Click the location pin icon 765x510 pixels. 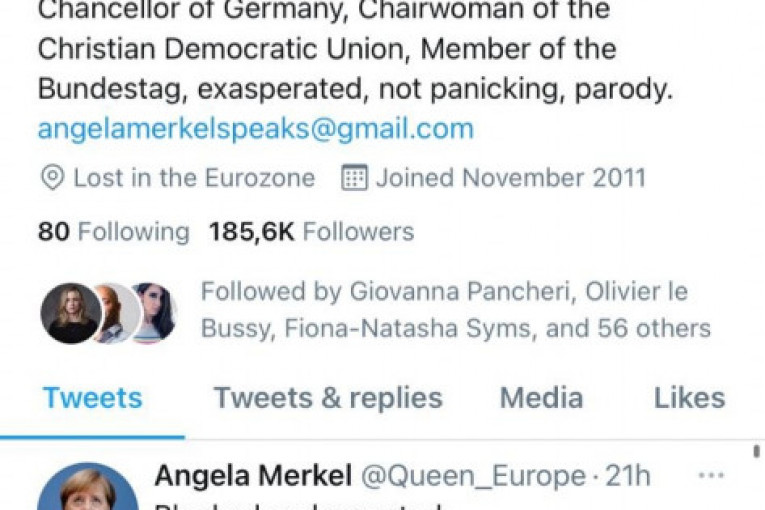coord(53,177)
